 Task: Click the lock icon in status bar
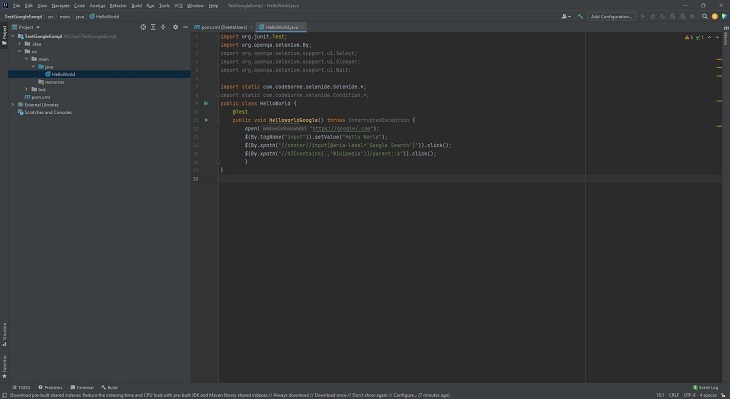pos(724,395)
